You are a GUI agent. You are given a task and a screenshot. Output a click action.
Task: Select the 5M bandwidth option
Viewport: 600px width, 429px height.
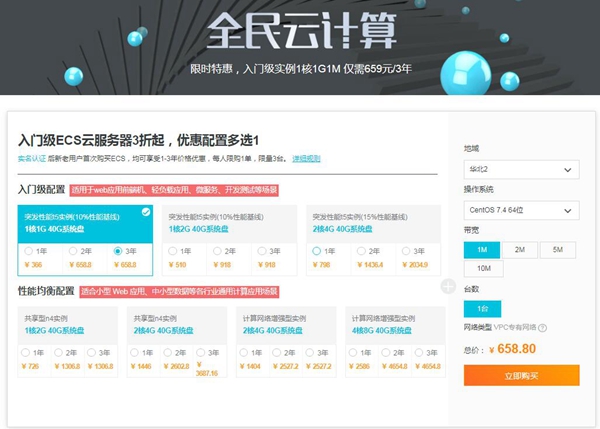[558, 250]
